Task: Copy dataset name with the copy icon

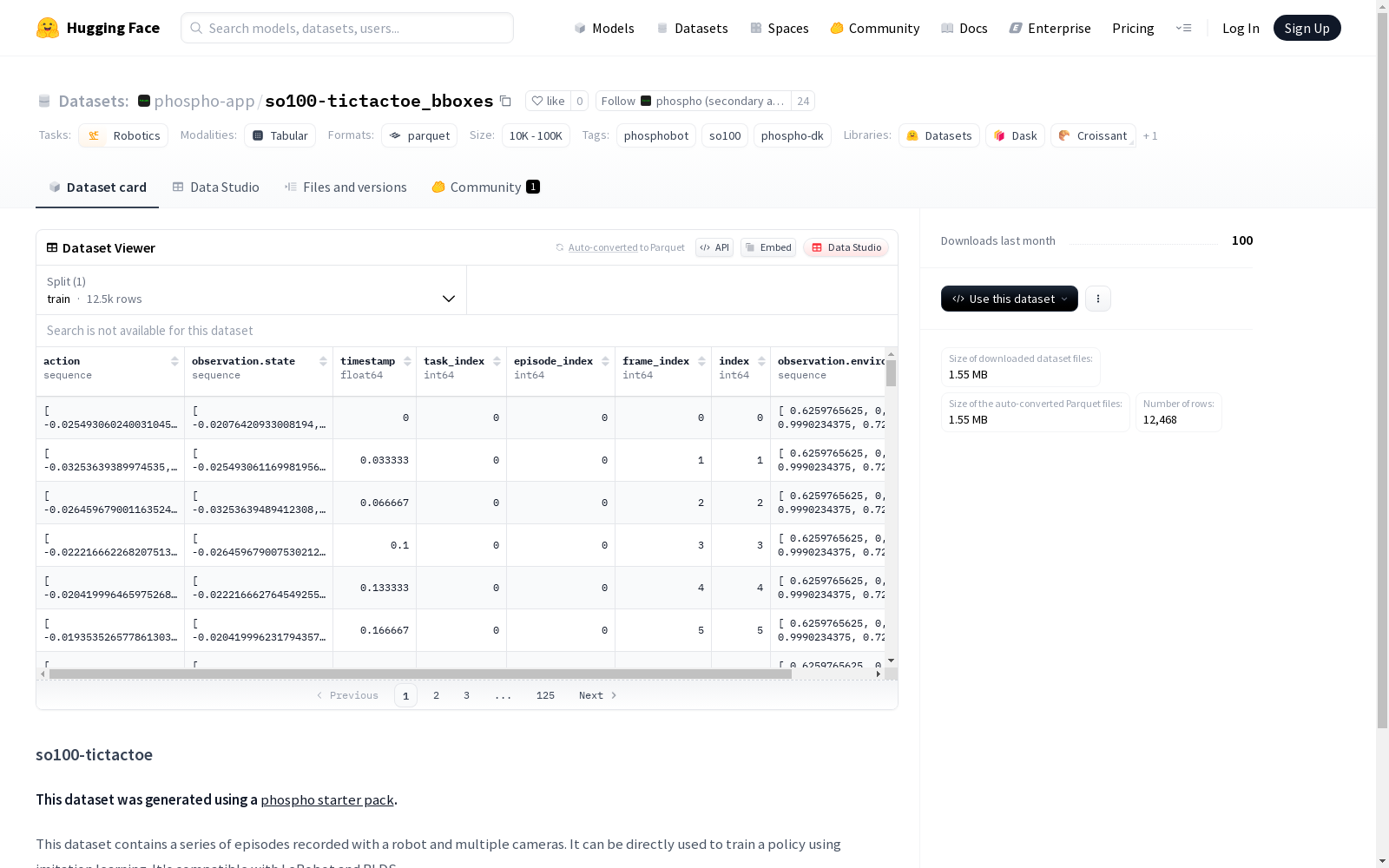Action: [x=505, y=101]
